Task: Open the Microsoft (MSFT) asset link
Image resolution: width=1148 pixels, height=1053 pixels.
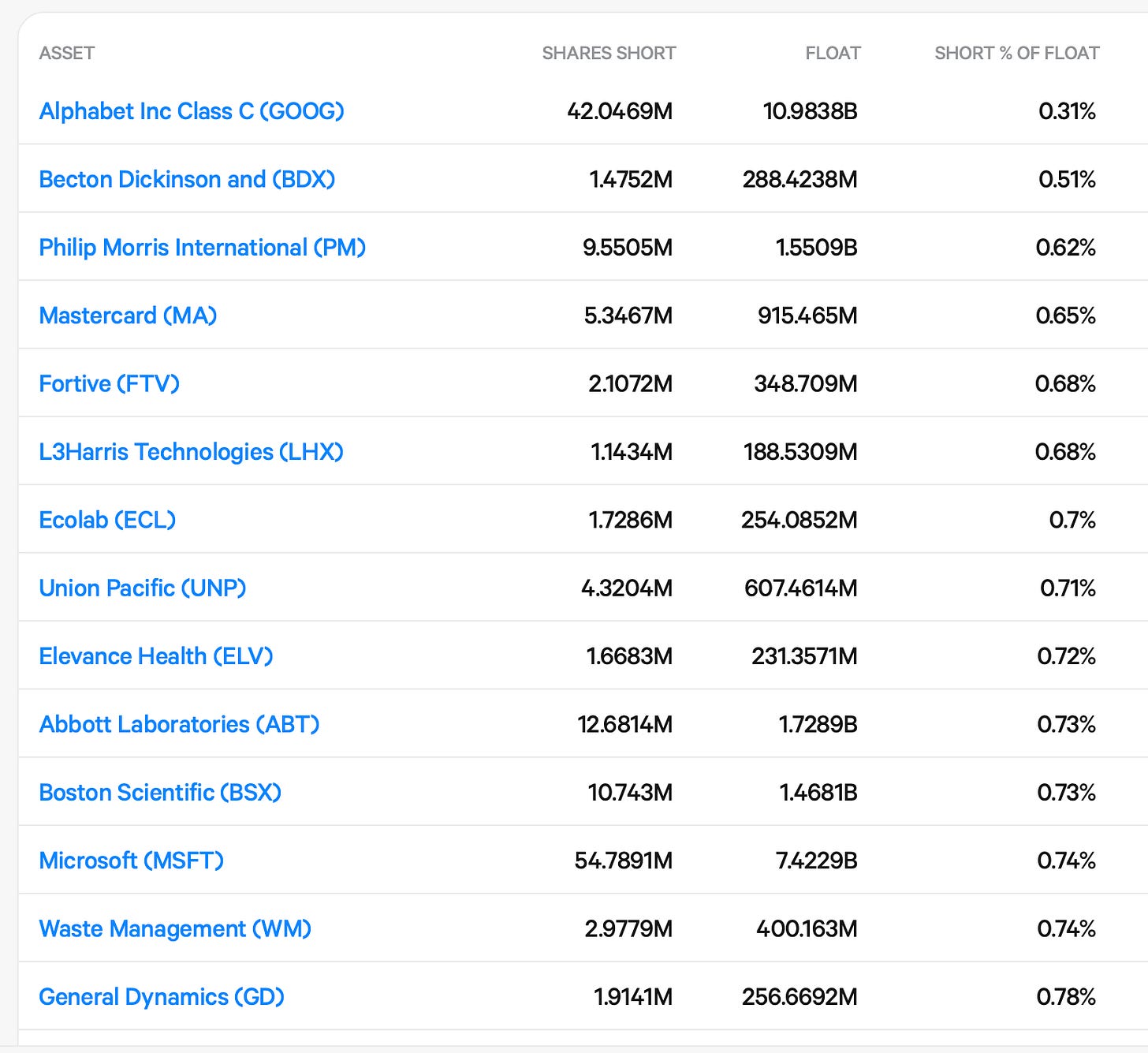Action: coord(132,861)
